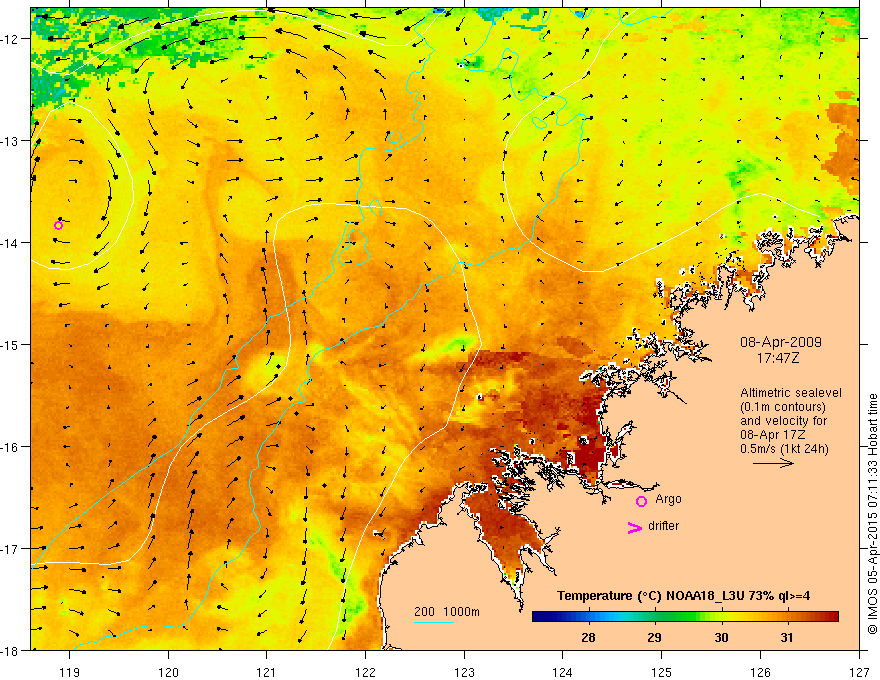880x680 pixels.
Task: Click the '17:47Z' time text
Action: 777,357
